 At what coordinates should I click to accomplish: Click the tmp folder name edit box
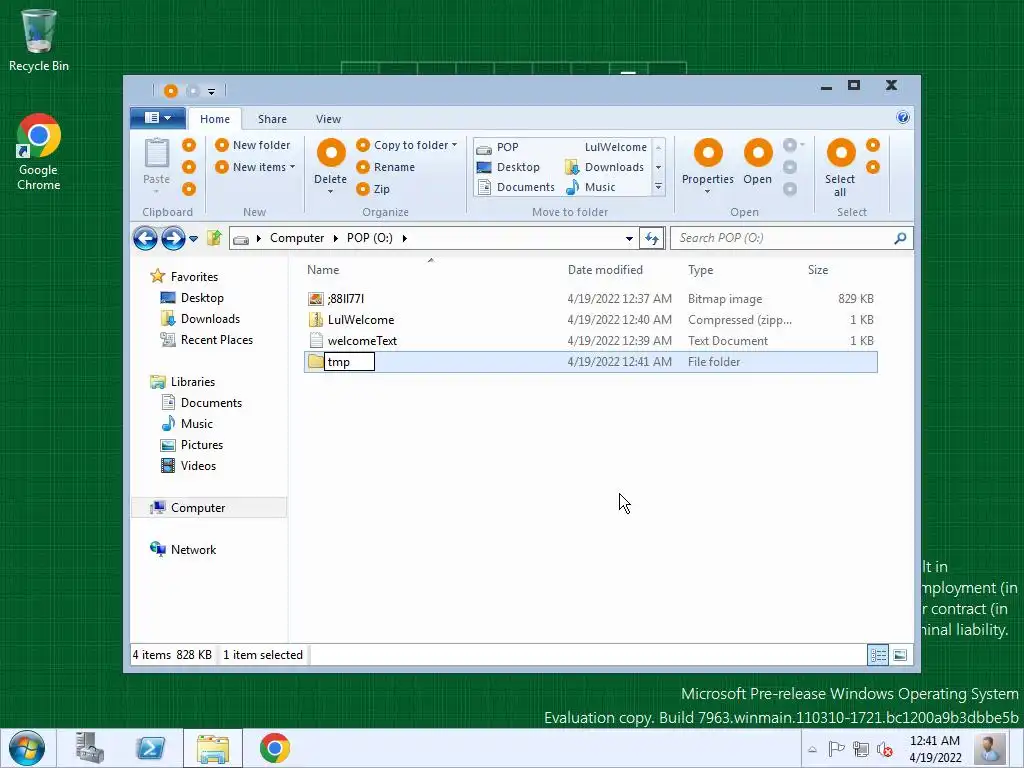click(x=349, y=362)
